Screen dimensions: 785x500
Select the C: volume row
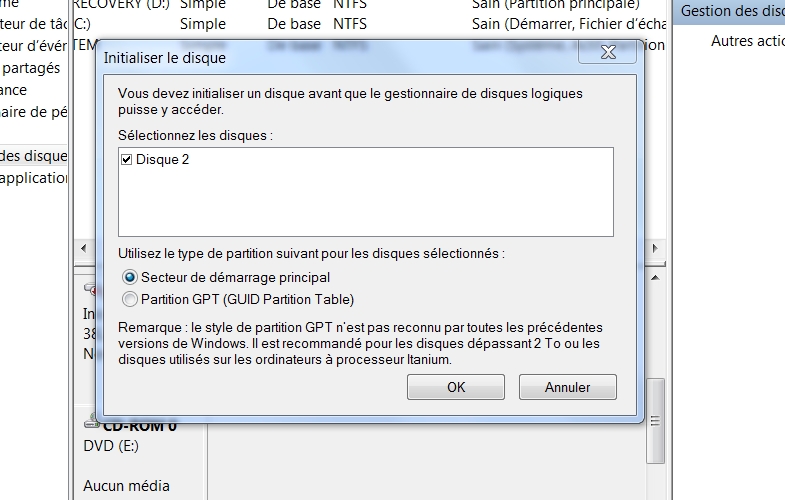point(369,24)
